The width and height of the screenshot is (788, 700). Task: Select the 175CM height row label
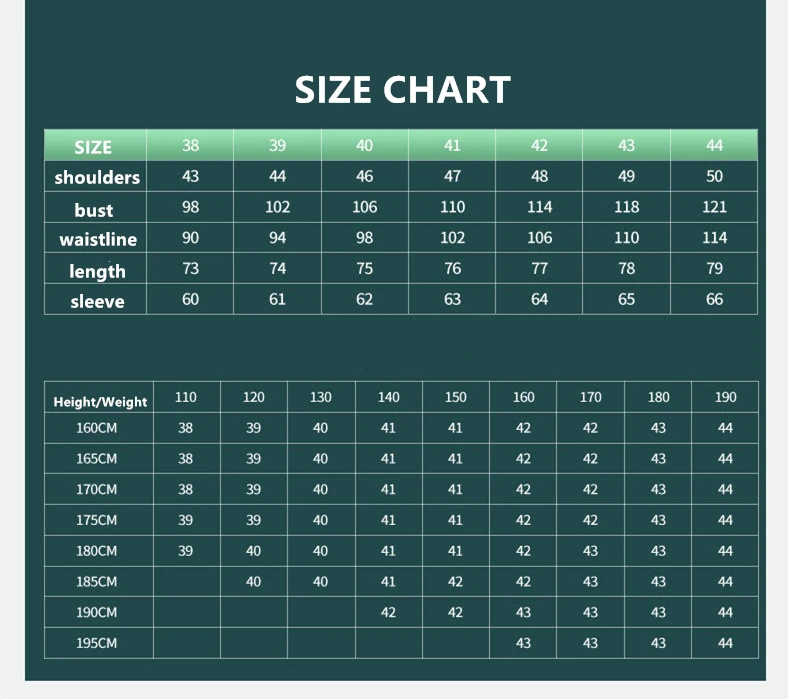point(97,520)
